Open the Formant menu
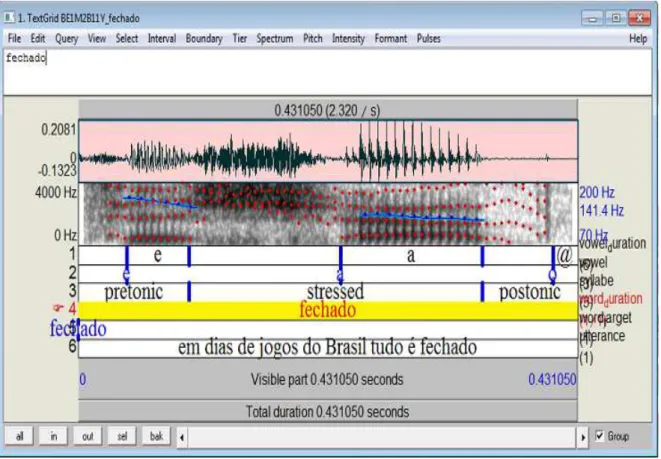 click(x=391, y=38)
